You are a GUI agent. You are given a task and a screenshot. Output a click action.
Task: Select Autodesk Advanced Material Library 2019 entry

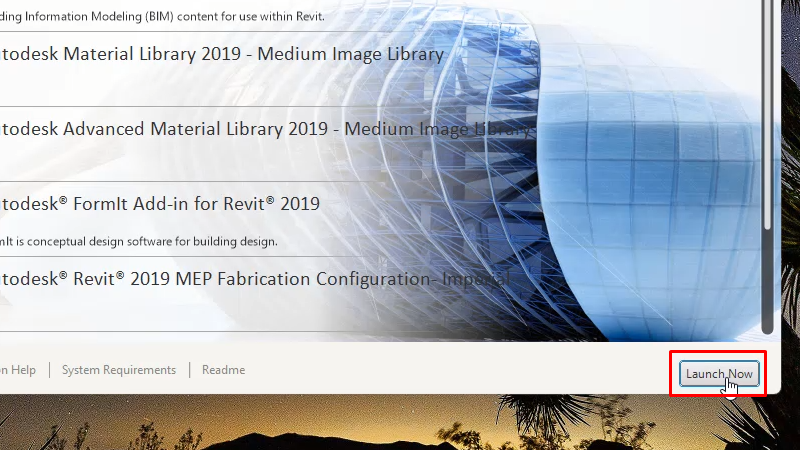[x=260, y=129]
